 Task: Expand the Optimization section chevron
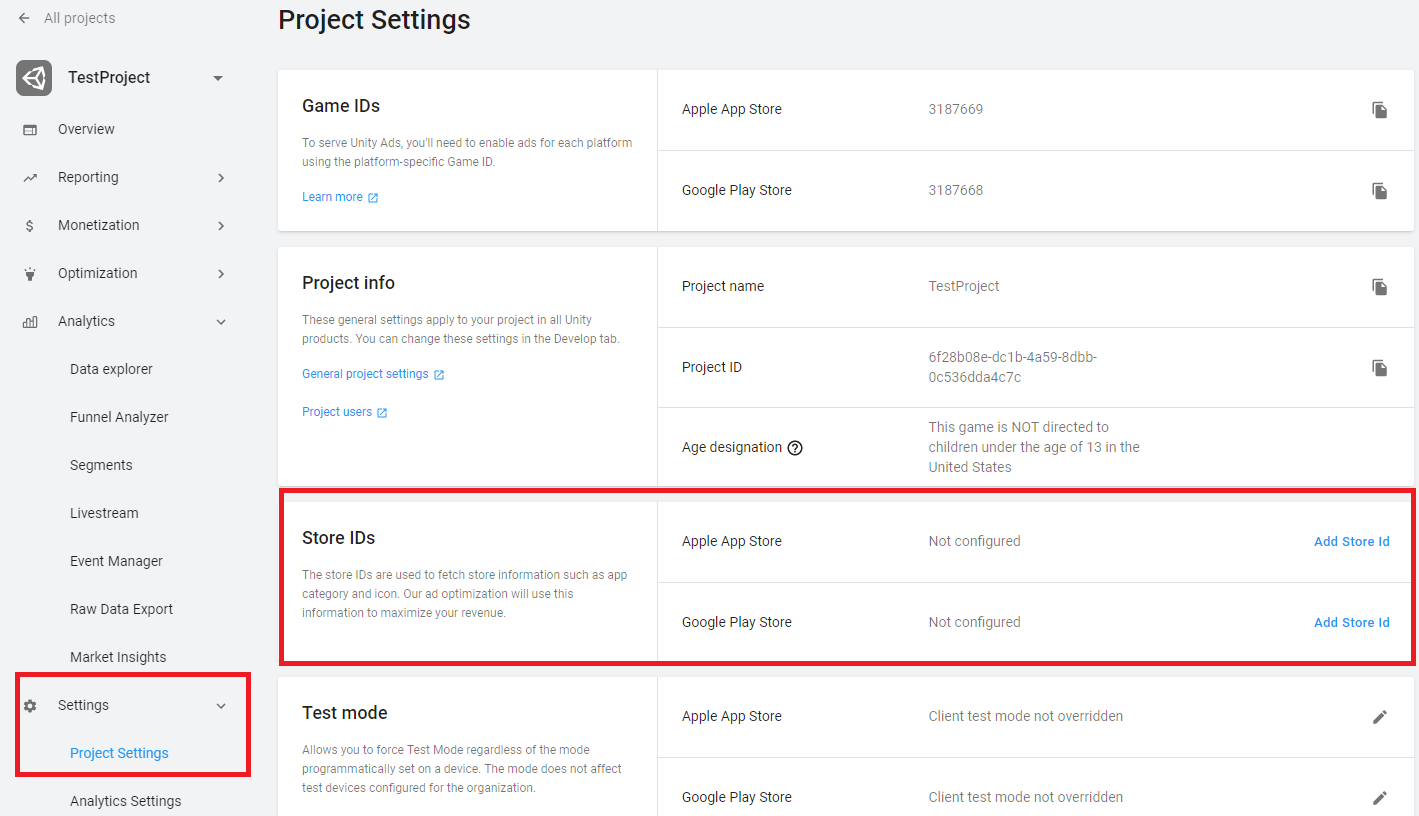tap(221, 273)
